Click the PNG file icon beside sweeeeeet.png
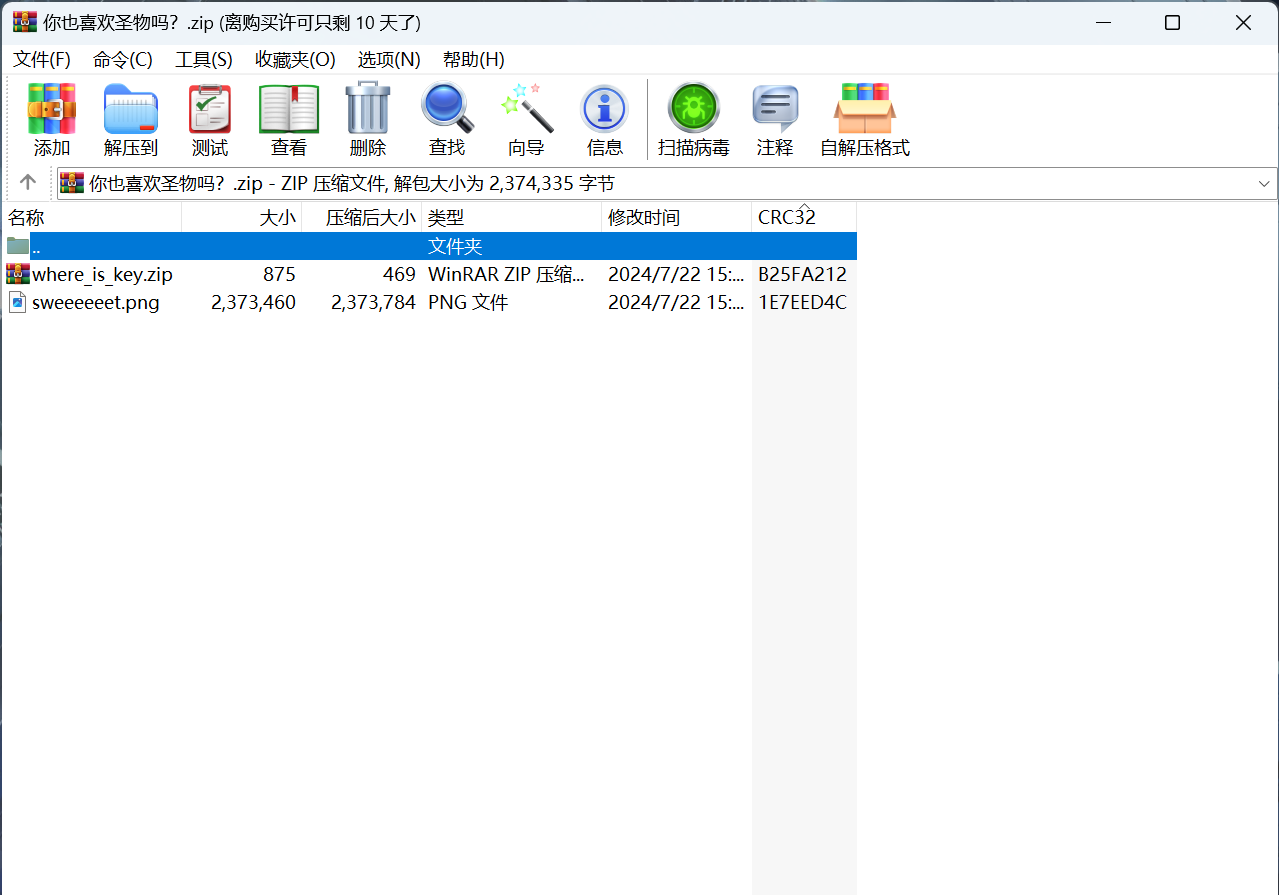Viewport: 1279px width, 895px height. pyautogui.click(x=18, y=302)
